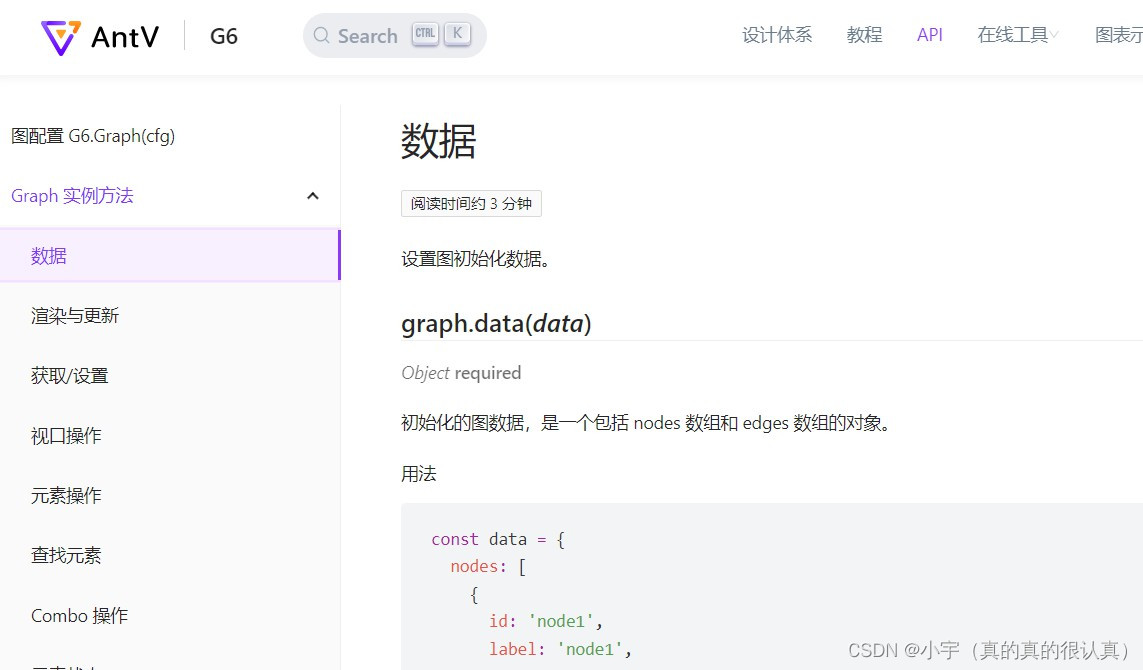Click into the search input field
Screen dimensions: 1143x670
pyautogui.click(x=370, y=36)
